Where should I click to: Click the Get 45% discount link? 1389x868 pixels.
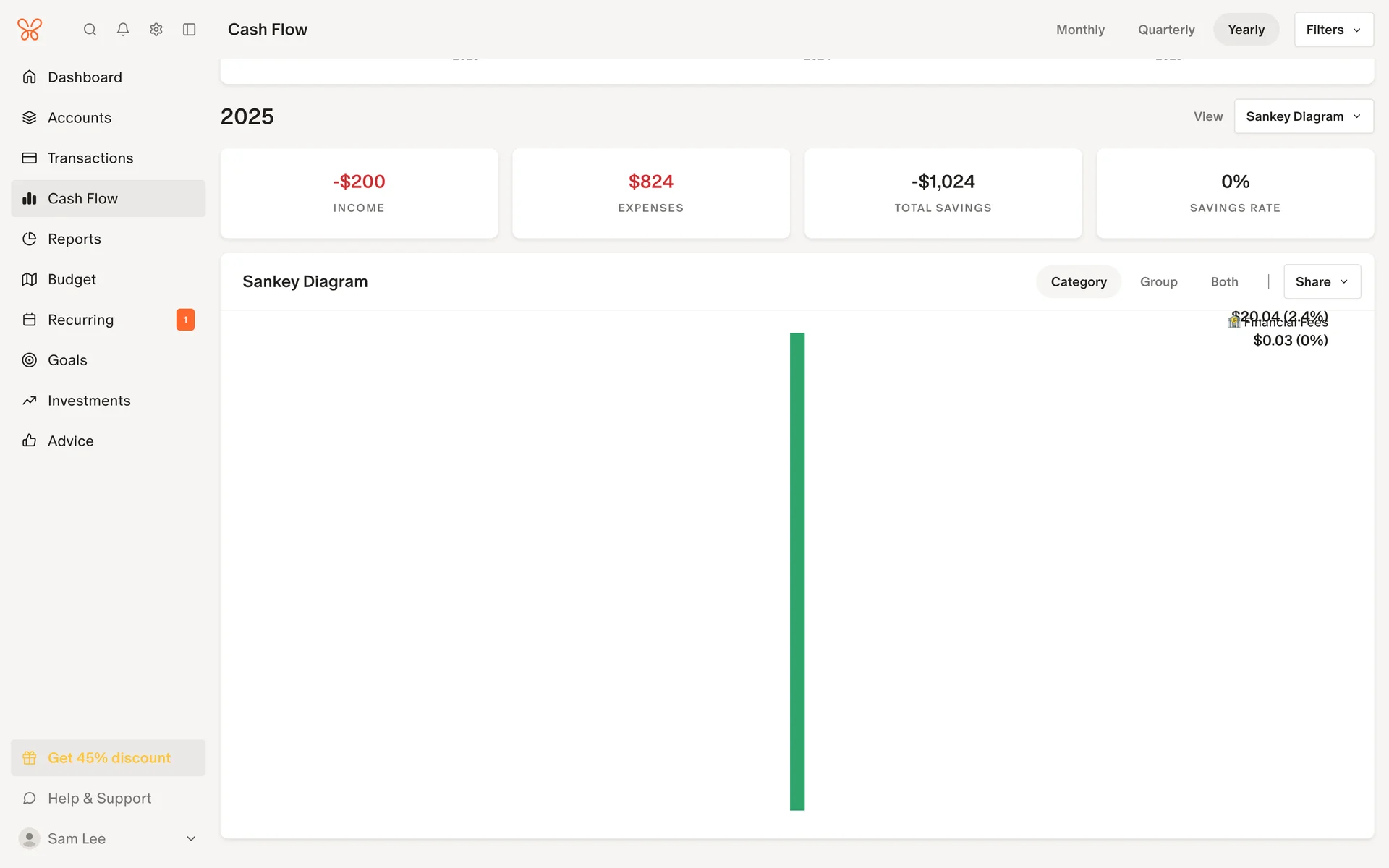coord(109,758)
